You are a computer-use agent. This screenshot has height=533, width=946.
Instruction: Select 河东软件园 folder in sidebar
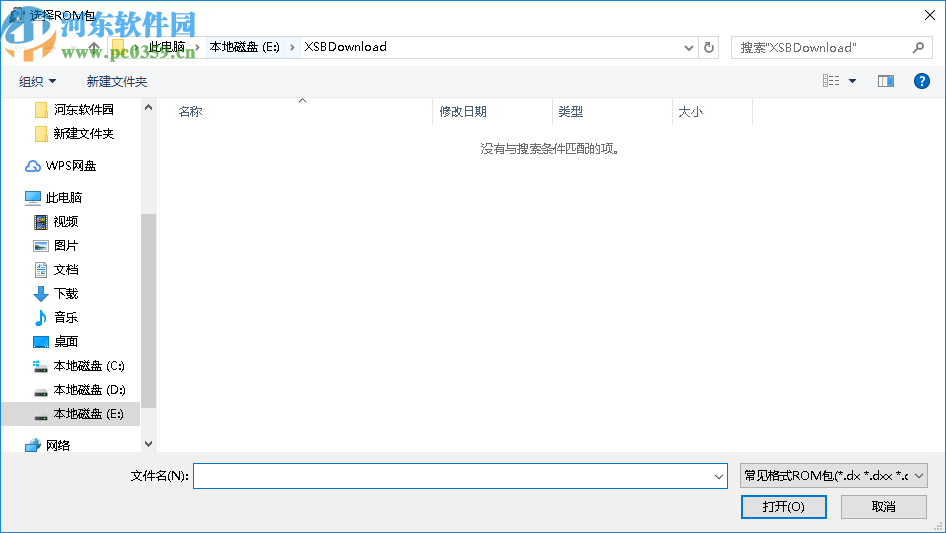(83, 109)
